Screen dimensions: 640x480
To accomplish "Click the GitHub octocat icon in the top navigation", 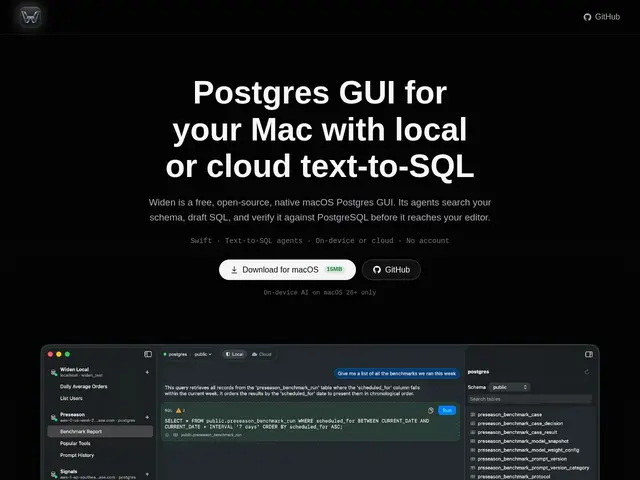I will 587,17.
